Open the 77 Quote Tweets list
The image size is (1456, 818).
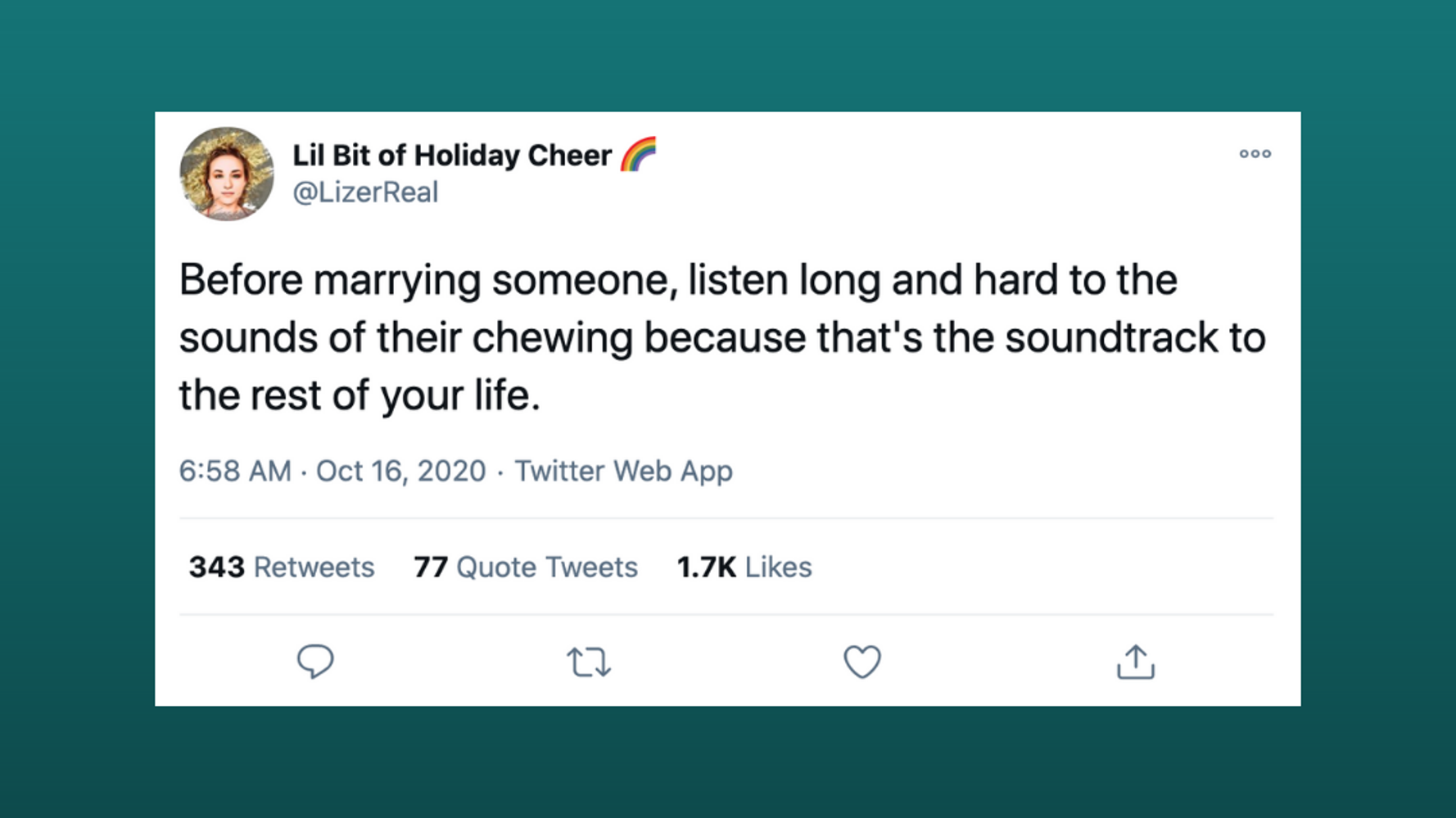click(526, 567)
